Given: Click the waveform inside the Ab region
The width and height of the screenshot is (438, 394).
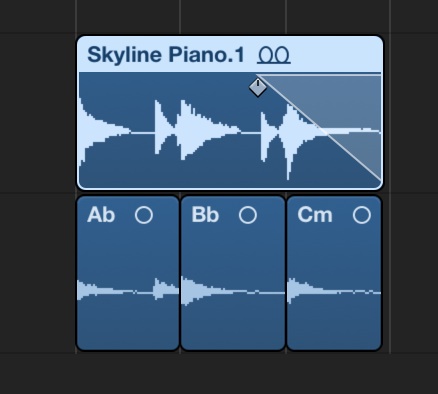Looking at the screenshot, I should click(128, 291).
